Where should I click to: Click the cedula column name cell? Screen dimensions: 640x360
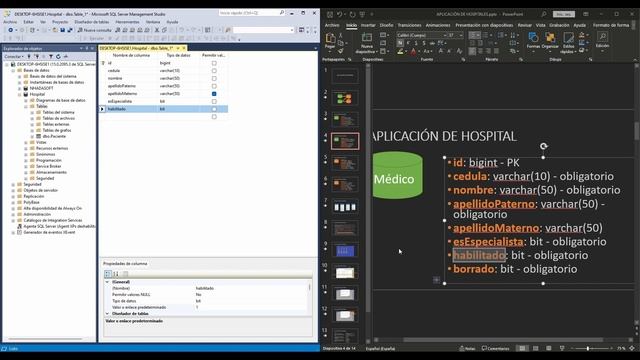(x=132, y=71)
